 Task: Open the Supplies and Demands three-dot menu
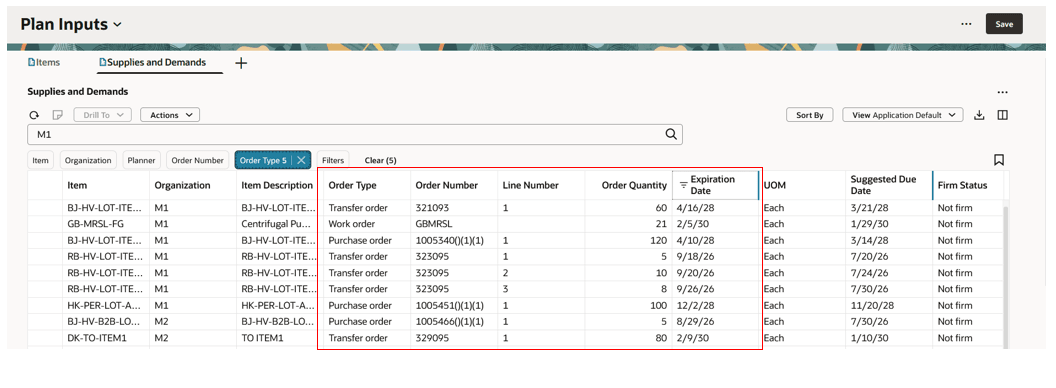(x=1003, y=92)
